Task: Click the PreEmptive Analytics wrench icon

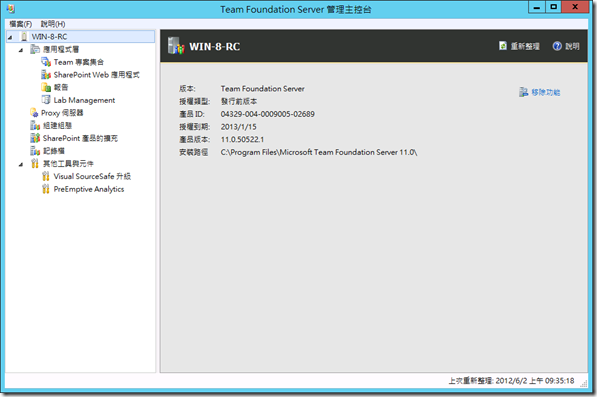Action: pyautogui.click(x=46, y=189)
